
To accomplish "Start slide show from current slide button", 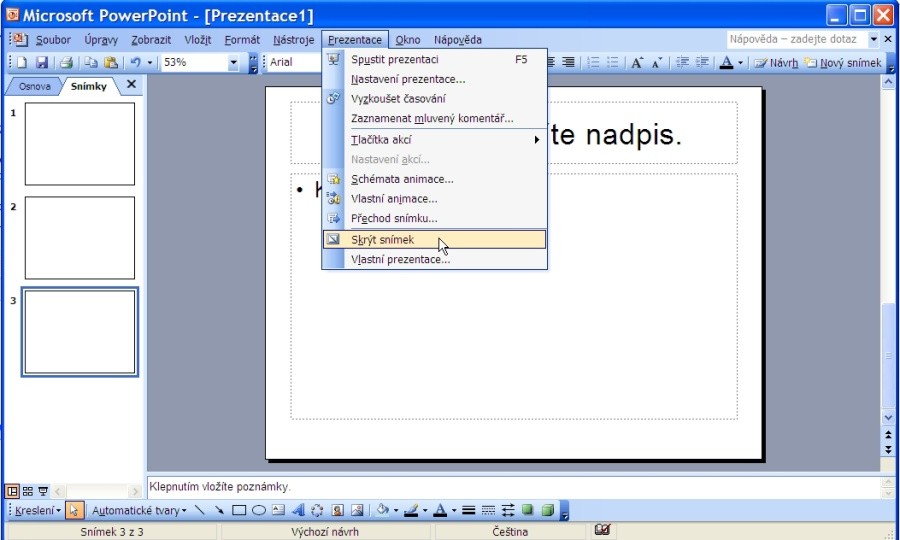I will [43, 491].
